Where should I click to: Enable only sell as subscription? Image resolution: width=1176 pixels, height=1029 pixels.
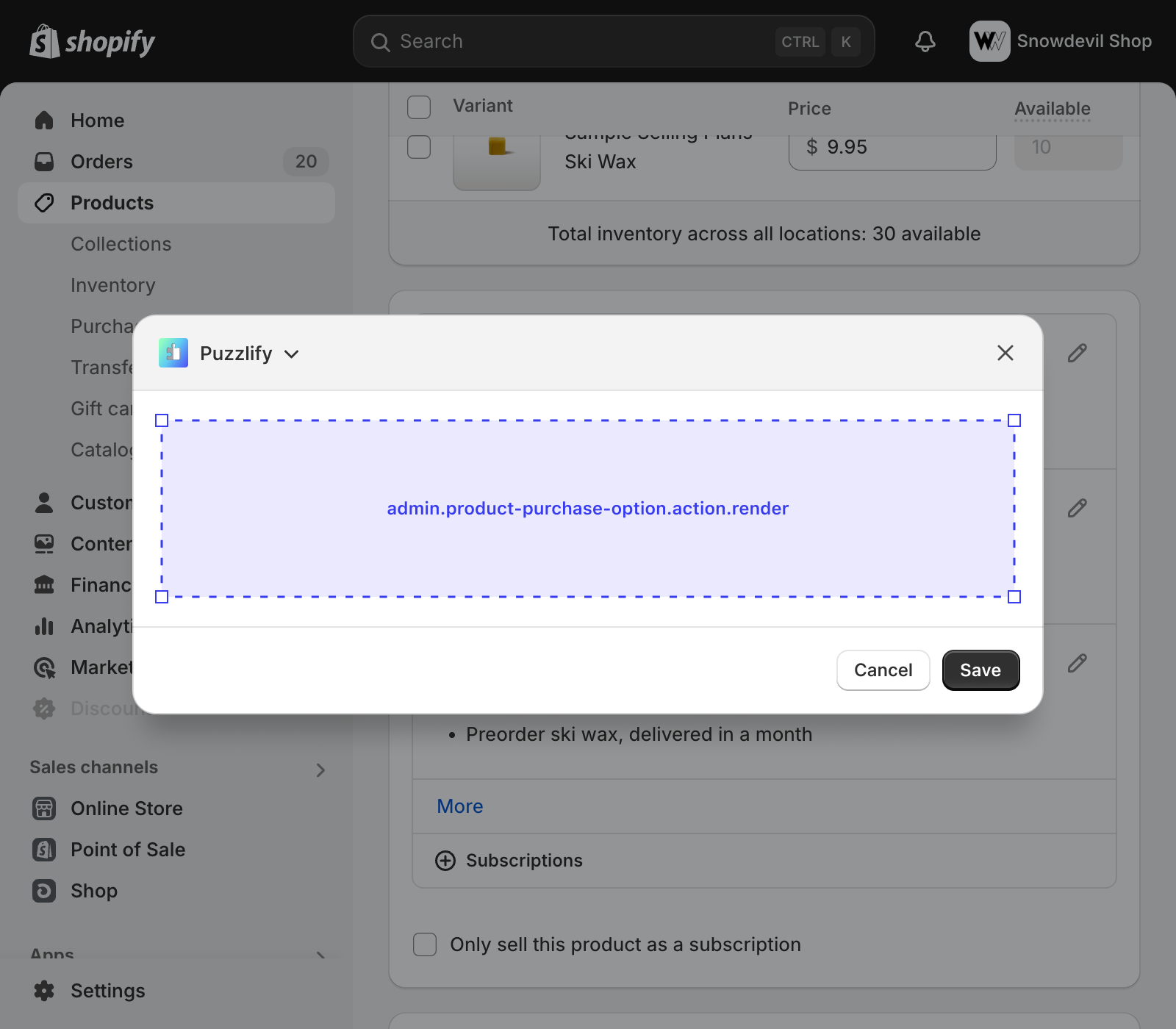click(x=425, y=944)
